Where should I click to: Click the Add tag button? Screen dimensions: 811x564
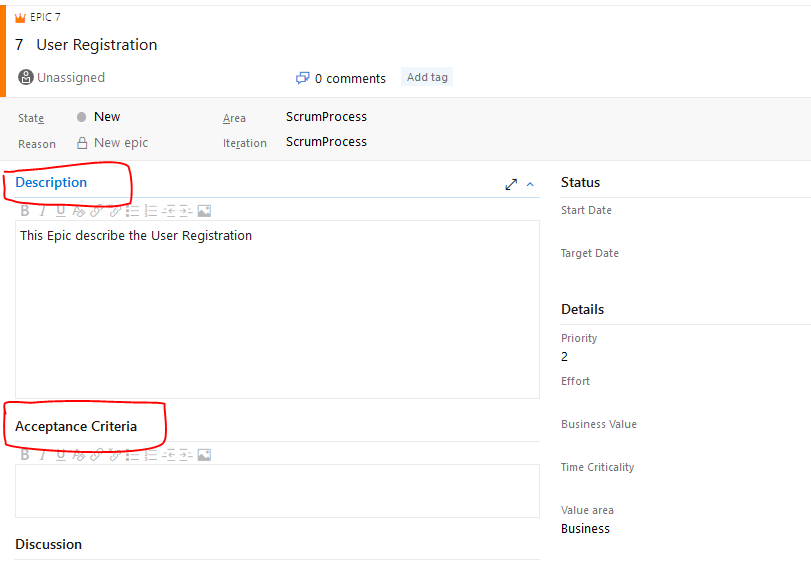point(427,77)
